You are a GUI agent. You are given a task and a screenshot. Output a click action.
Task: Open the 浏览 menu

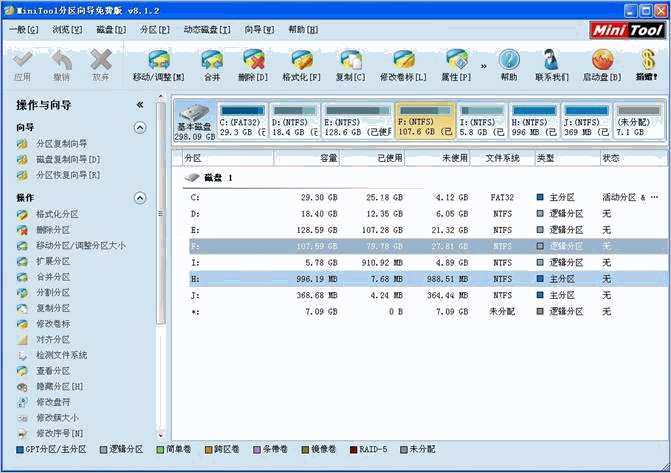67,30
